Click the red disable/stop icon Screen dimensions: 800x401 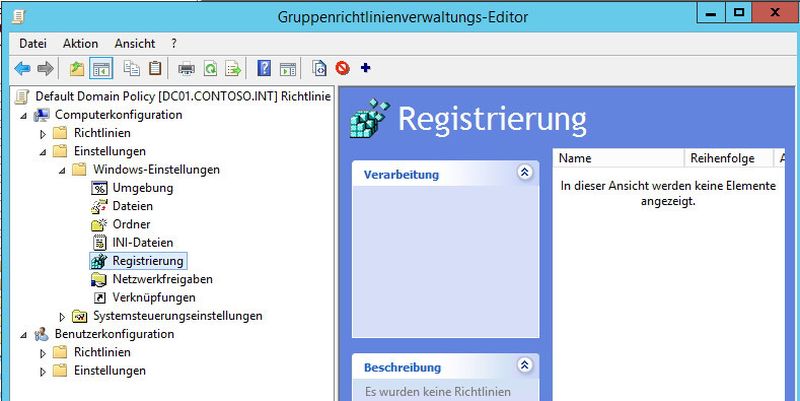point(342,68)
